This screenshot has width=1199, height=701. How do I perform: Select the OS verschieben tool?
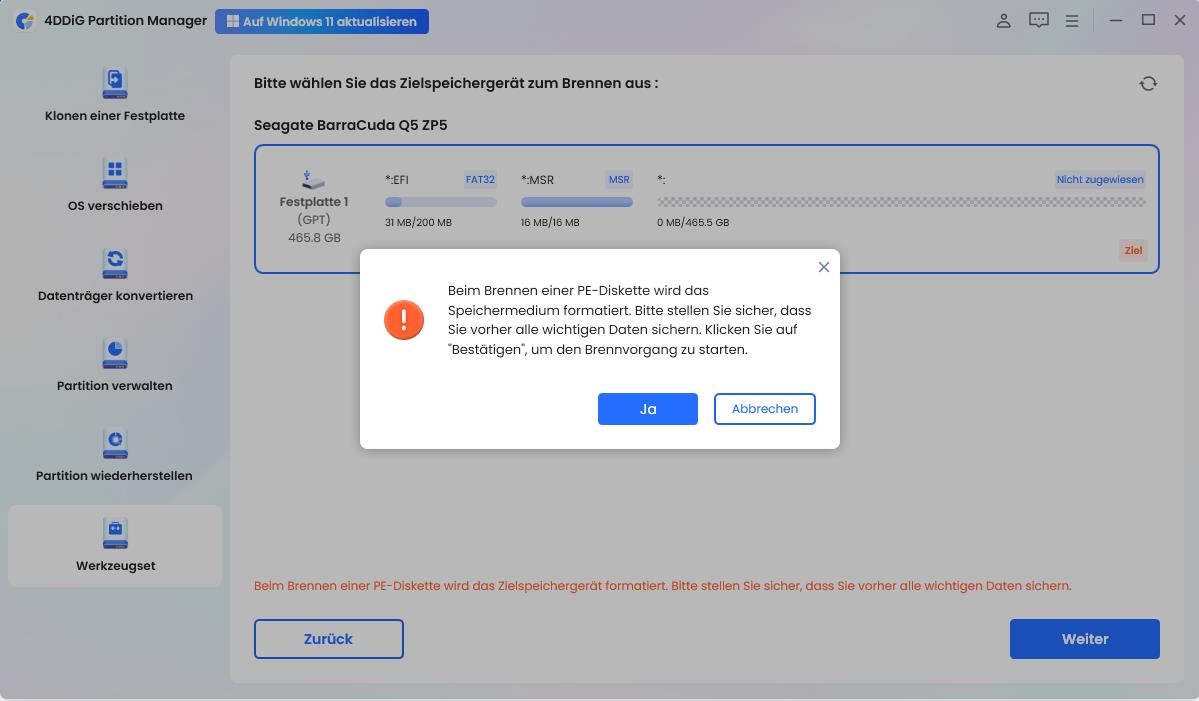tap(114, 187)
